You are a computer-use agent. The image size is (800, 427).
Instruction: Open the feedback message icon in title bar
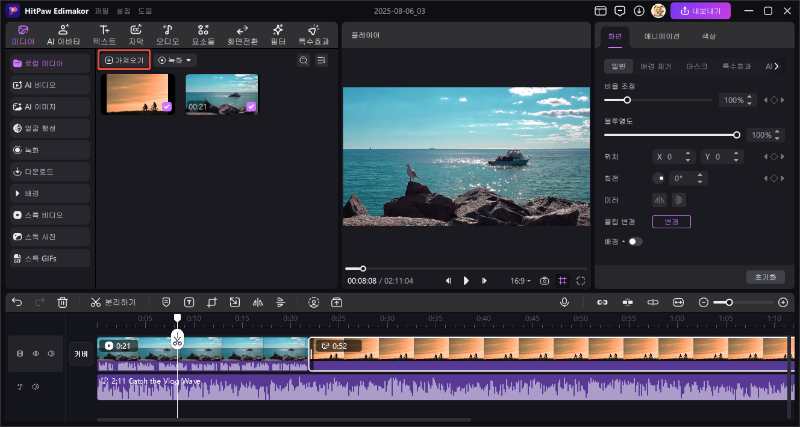(x=620, y=11)
